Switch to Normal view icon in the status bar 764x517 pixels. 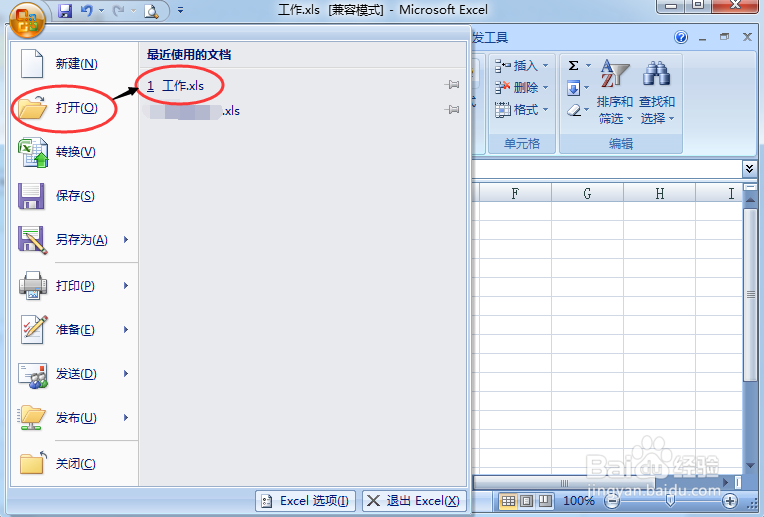point(508,501)
